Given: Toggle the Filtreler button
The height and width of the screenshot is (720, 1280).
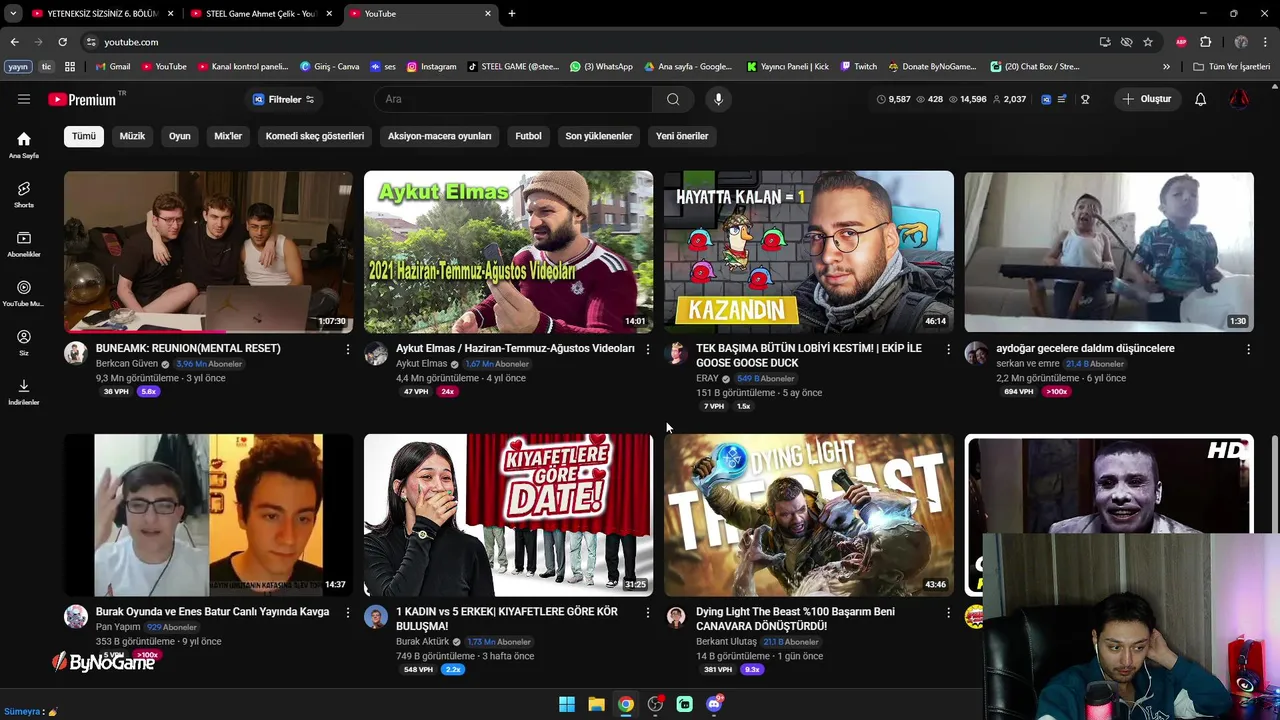Looking at the screenshot, I should 283,99.
